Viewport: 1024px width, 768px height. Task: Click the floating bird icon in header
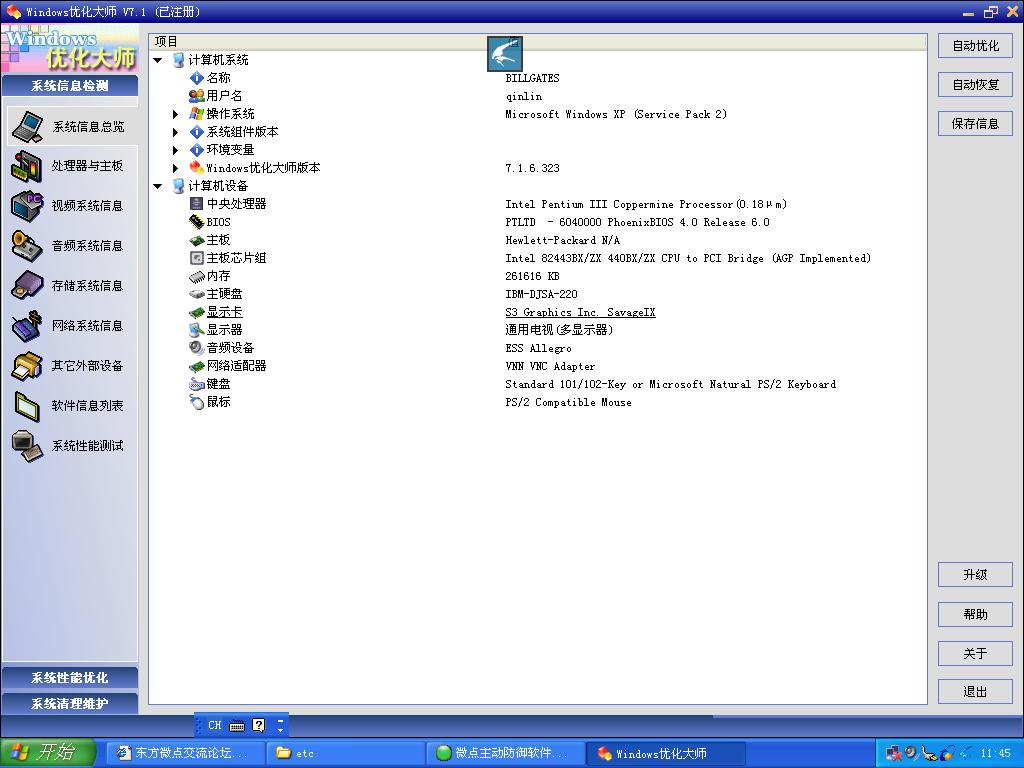tap(504, 54)
